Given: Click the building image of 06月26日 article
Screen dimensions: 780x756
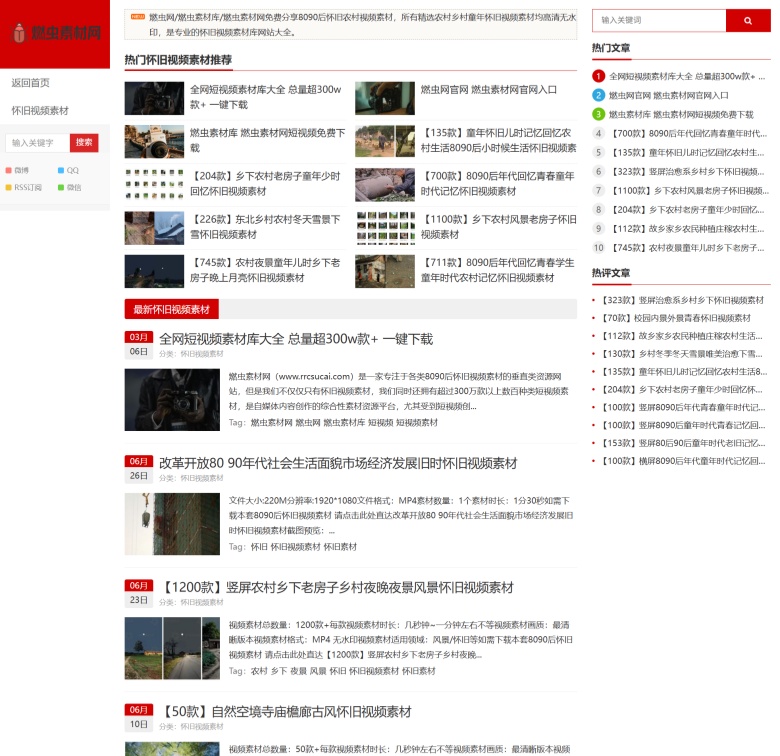Looking at the screenshot, I should [172, 524].
